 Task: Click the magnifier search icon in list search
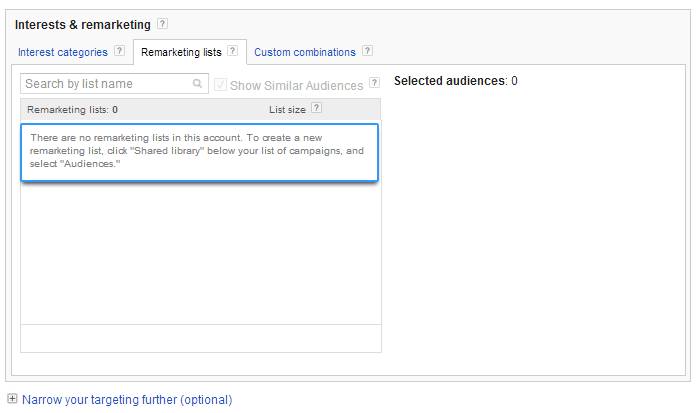(x=197, y=83)
